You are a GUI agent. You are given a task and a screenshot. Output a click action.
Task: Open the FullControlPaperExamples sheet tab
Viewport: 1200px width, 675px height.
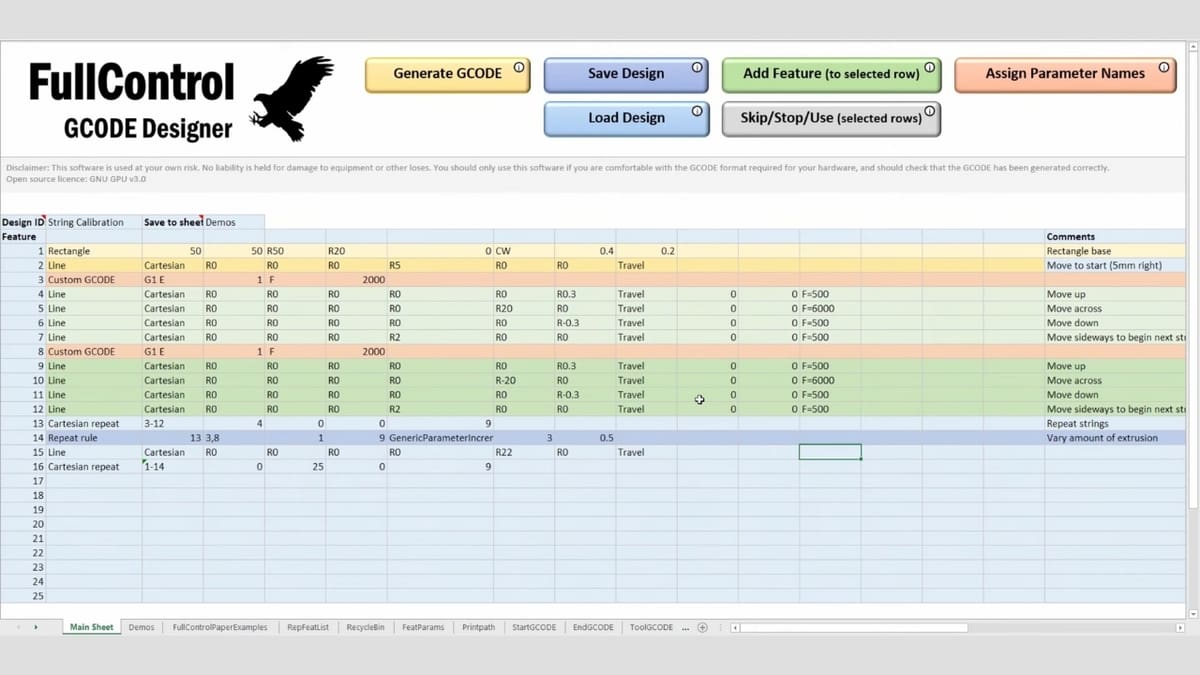[x=220, y=628]
